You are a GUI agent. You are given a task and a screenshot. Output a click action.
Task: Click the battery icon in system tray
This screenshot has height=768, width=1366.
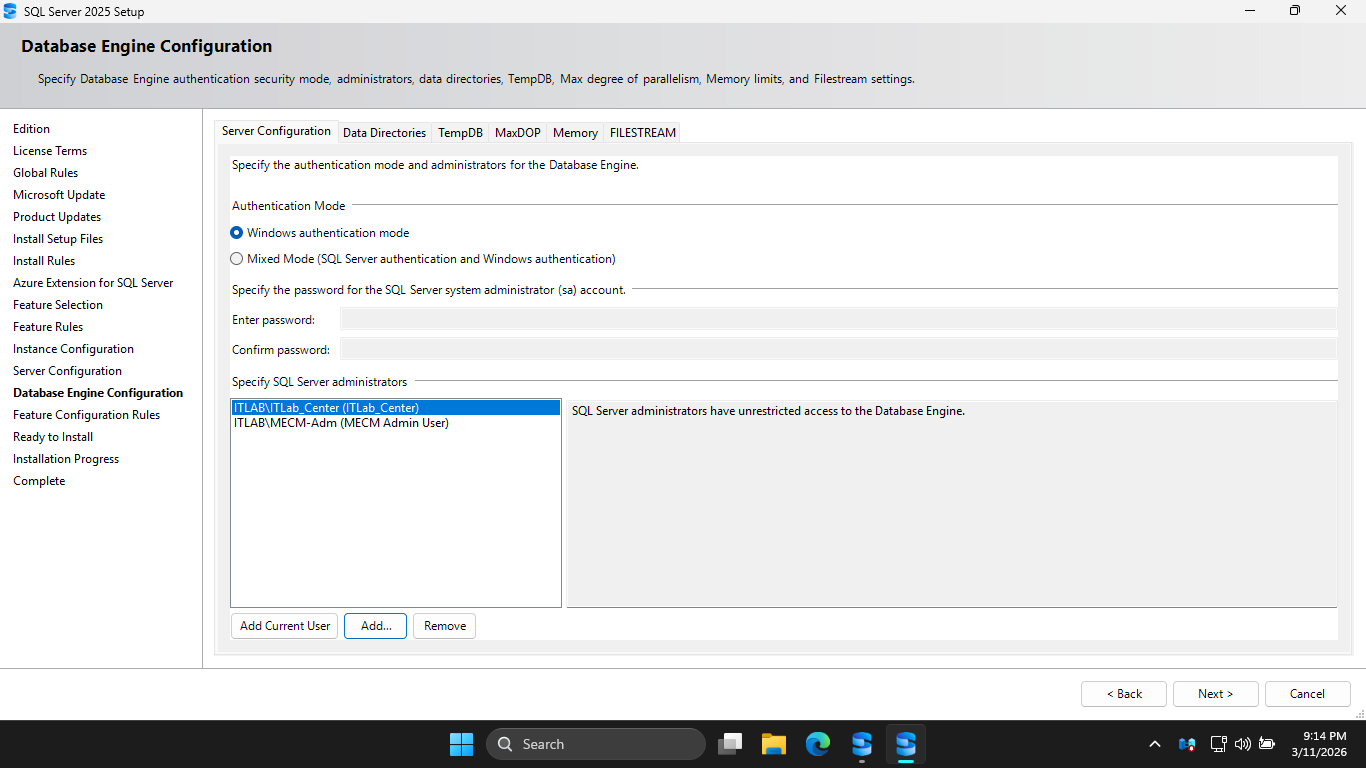(x=1267, y=744)
